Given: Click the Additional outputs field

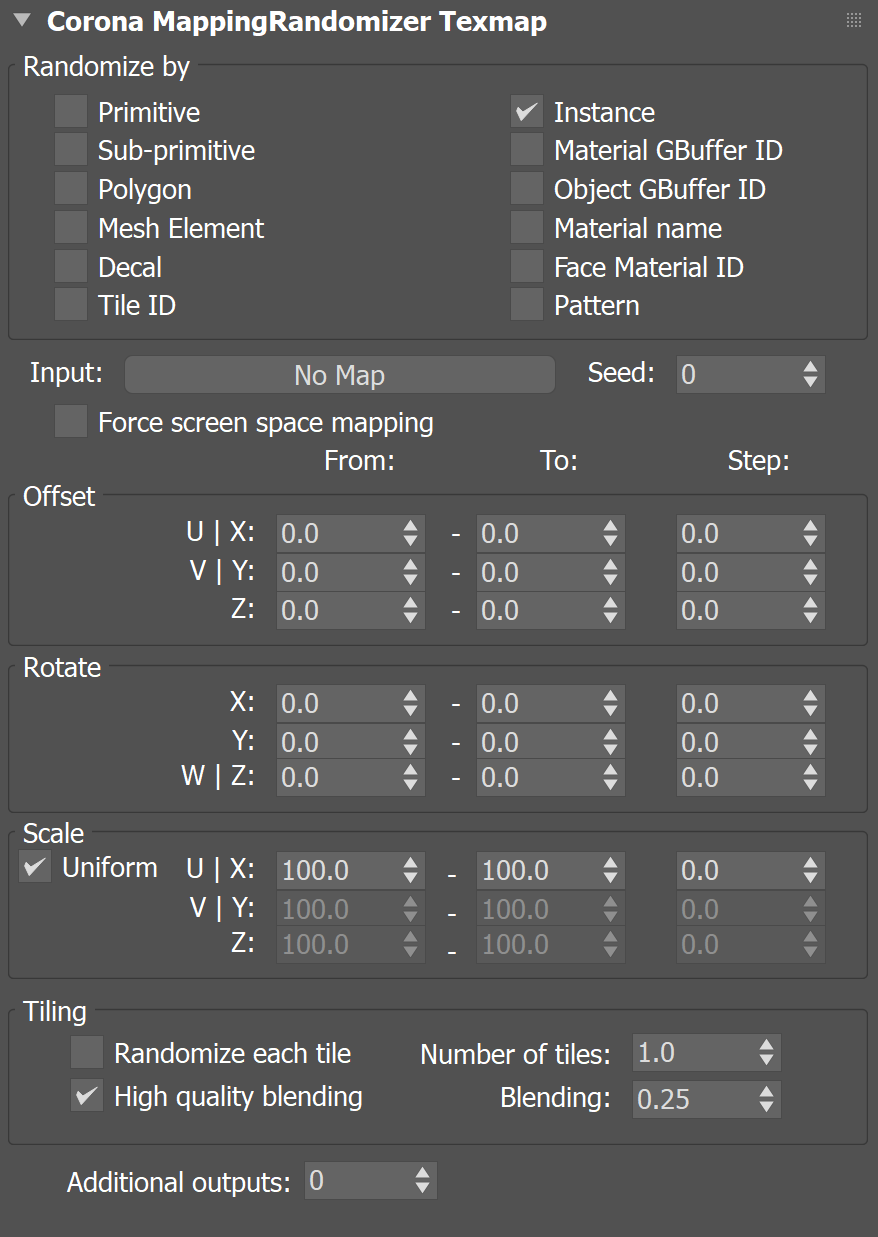Looking at the screenshot, I should tap(358, 1181).
